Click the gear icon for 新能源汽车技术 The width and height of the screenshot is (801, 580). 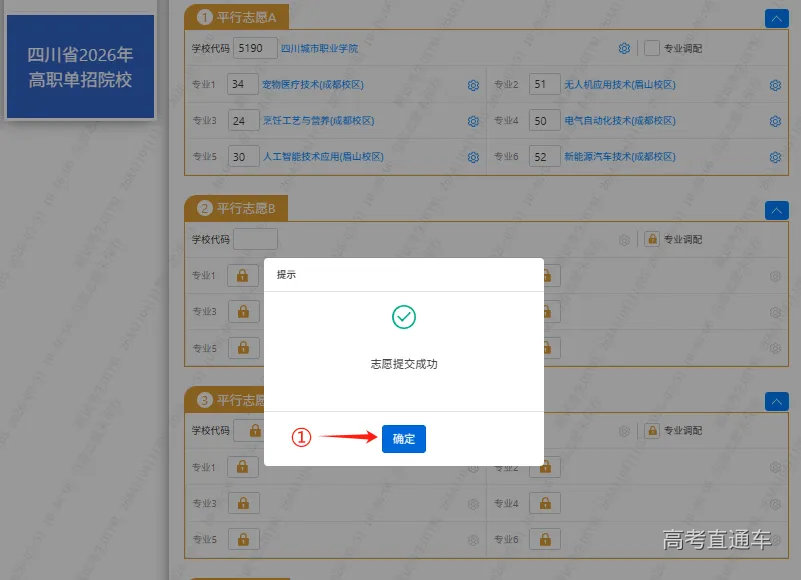coord(774,157)
